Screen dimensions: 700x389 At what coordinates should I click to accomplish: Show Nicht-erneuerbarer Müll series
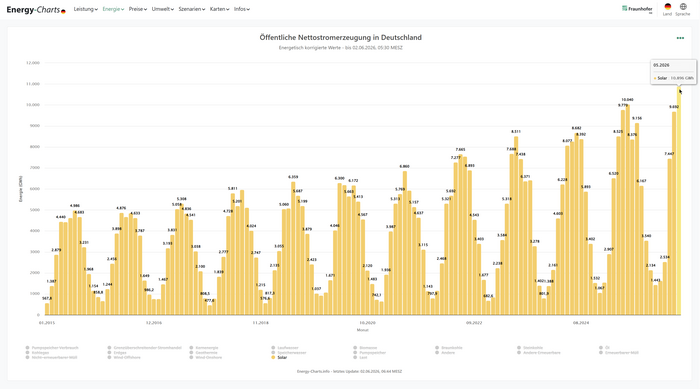(x=51, y=357)
